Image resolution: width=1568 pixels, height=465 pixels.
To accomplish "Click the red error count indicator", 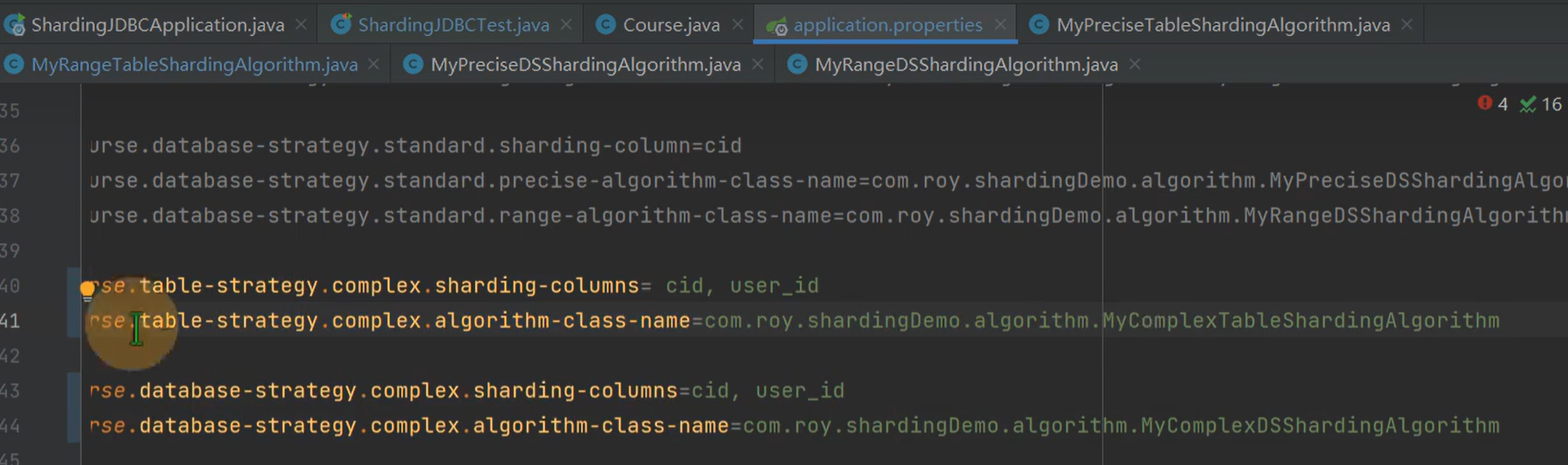I will (x=1493, y=104).
